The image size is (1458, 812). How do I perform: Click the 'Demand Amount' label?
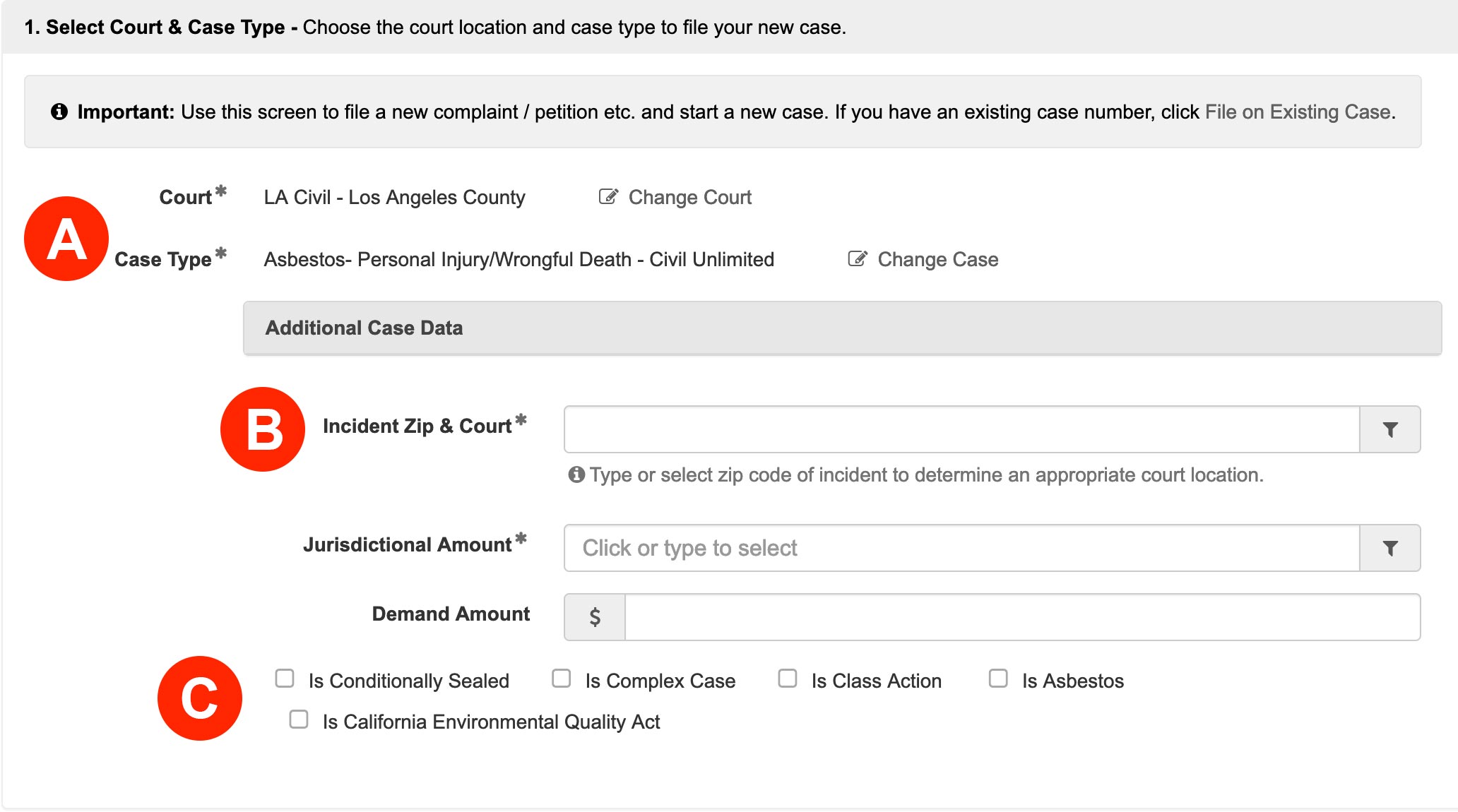[451, 614]
